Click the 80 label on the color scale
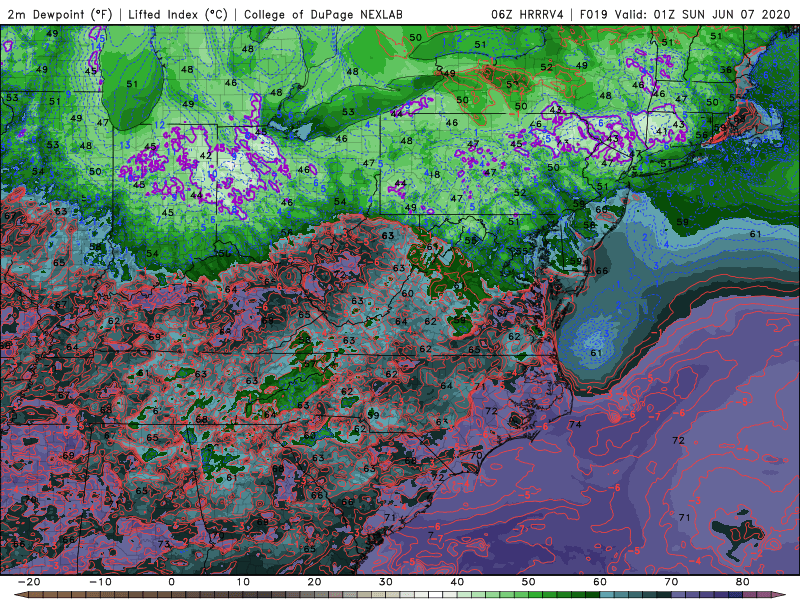 743,582
